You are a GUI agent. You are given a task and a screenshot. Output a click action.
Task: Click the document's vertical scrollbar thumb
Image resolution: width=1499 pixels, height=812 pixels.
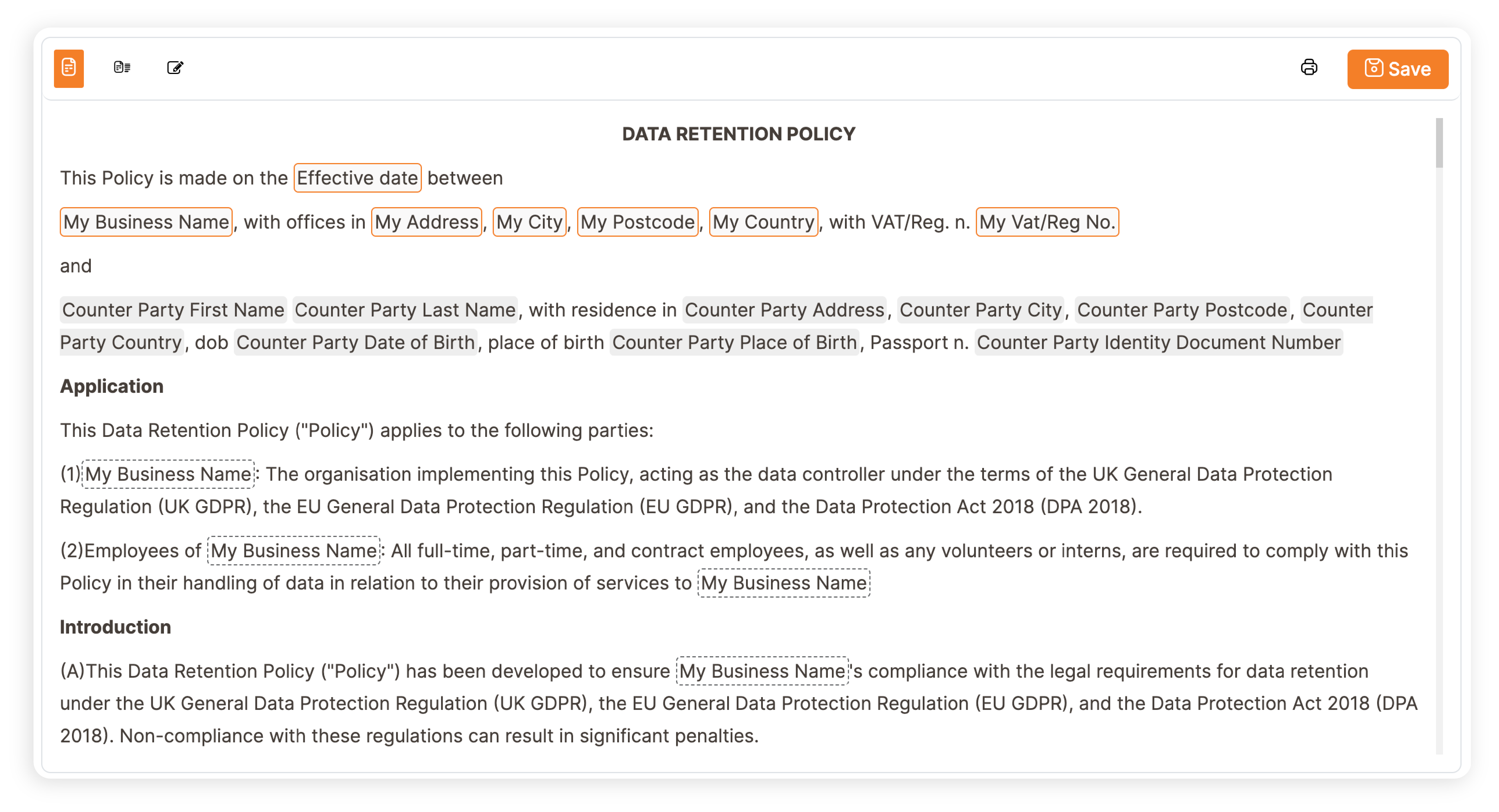tap(1438, 143)
